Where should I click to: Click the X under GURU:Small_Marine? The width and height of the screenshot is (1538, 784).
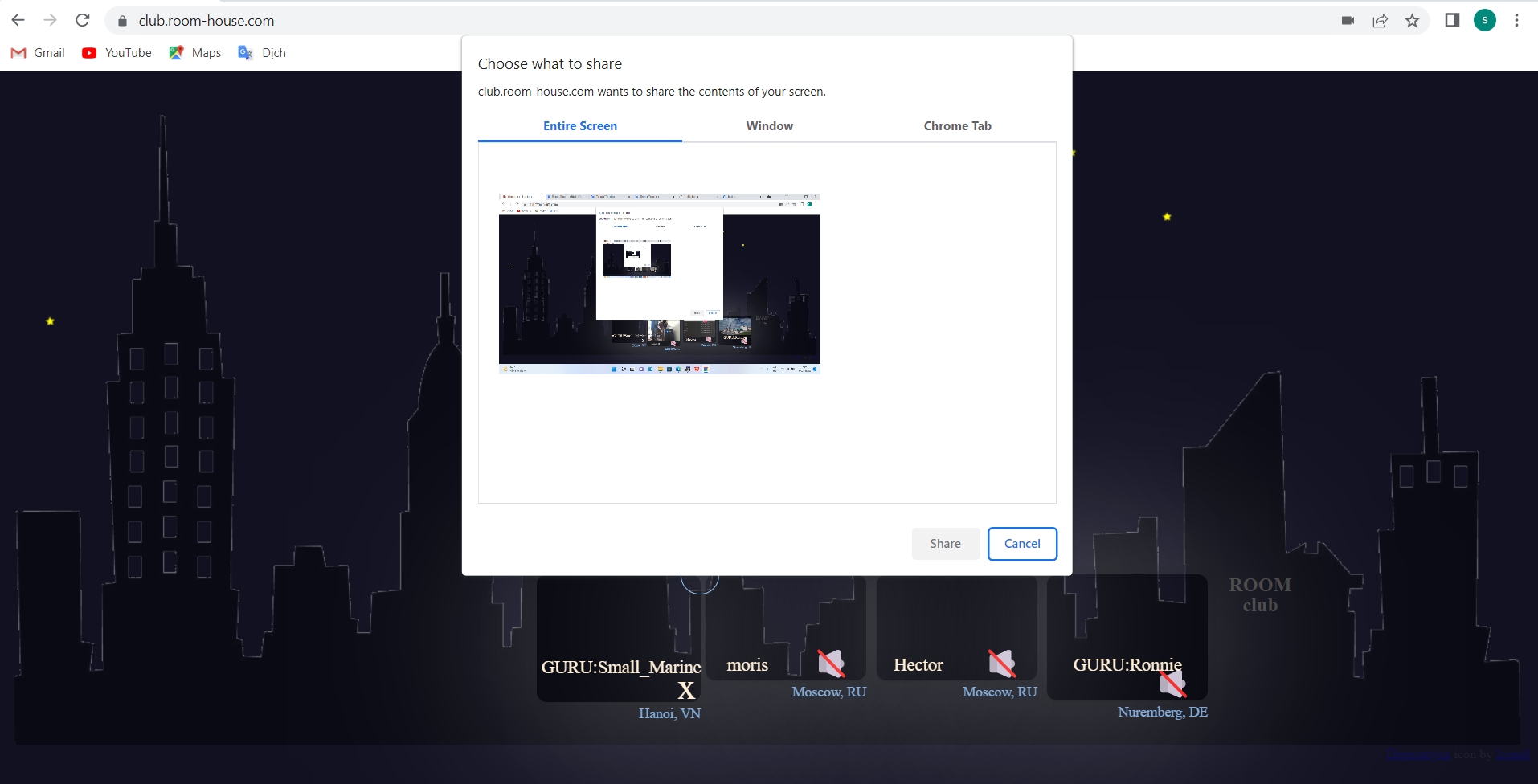pyautogui.click(x=685, y=691)
